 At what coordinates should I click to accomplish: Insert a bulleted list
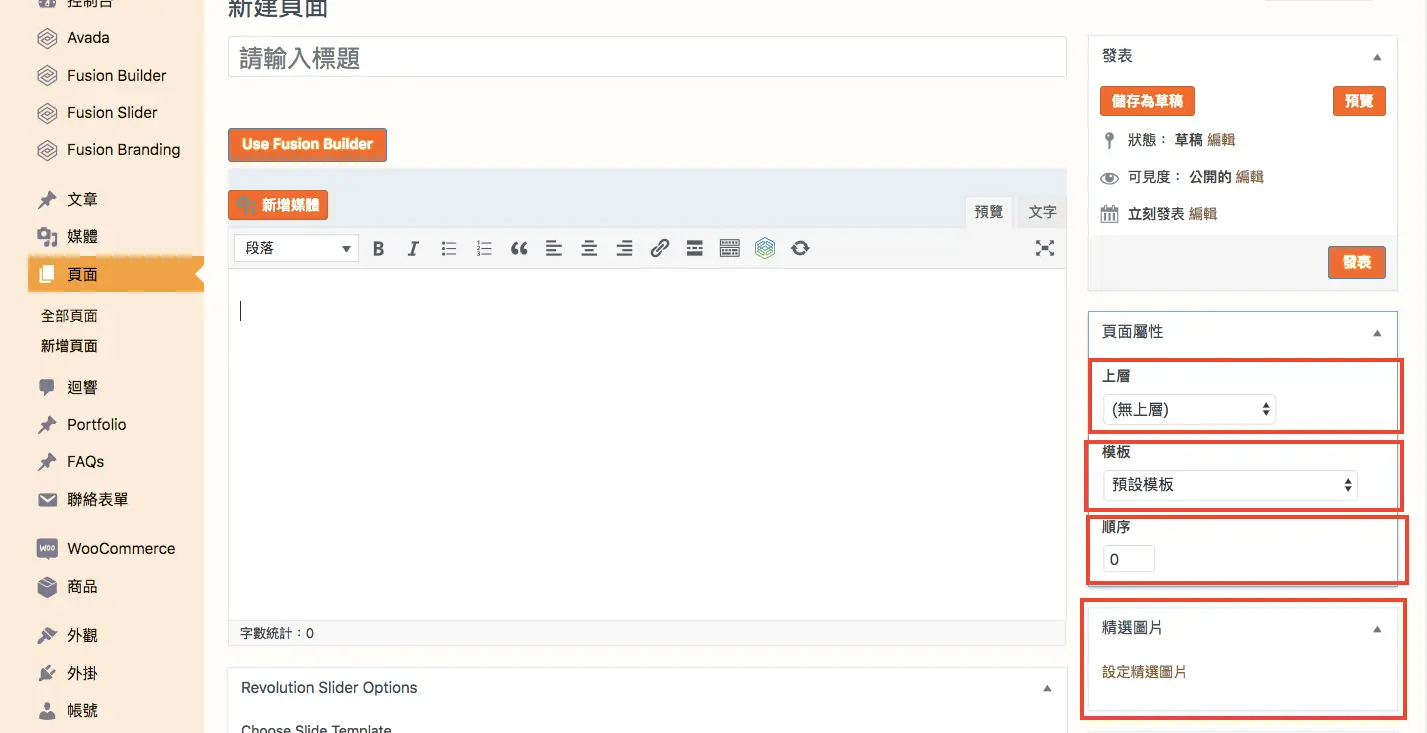point(449,249)
